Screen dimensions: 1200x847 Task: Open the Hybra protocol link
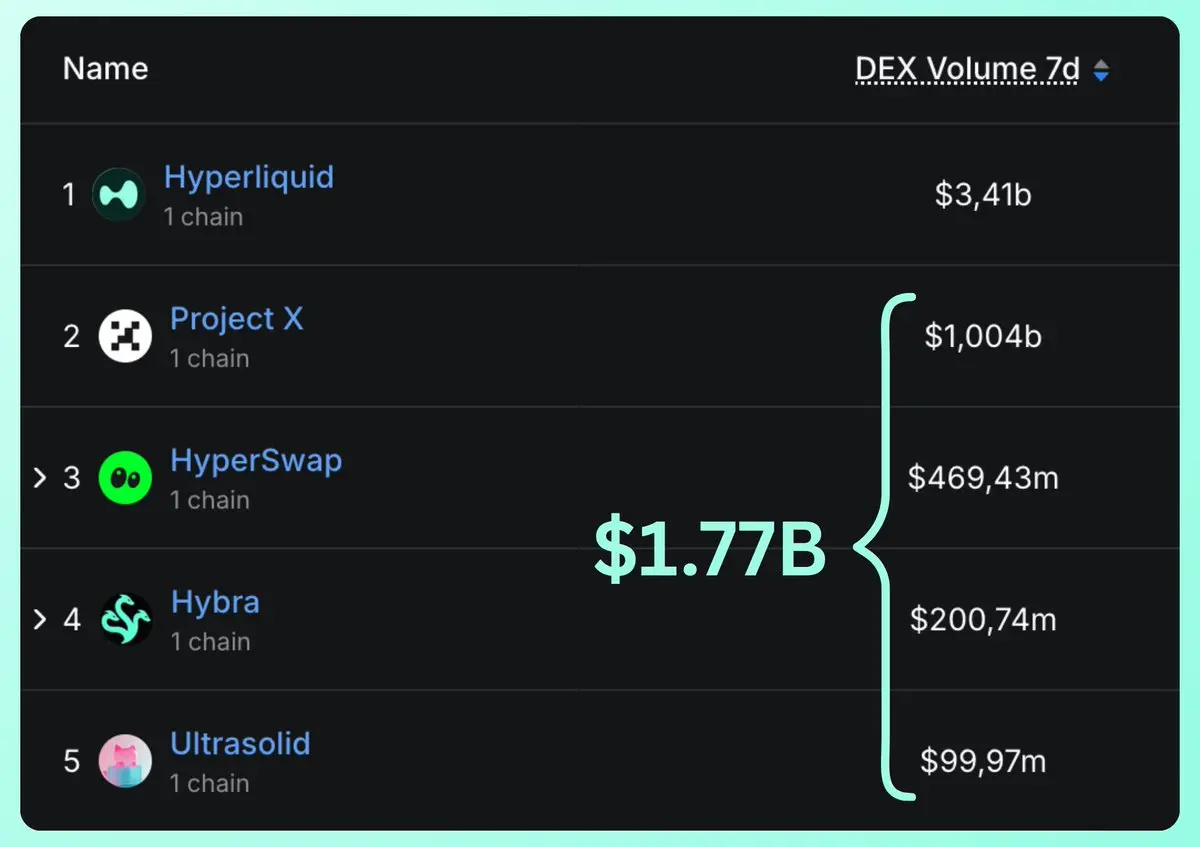click(x=215, y=603)
